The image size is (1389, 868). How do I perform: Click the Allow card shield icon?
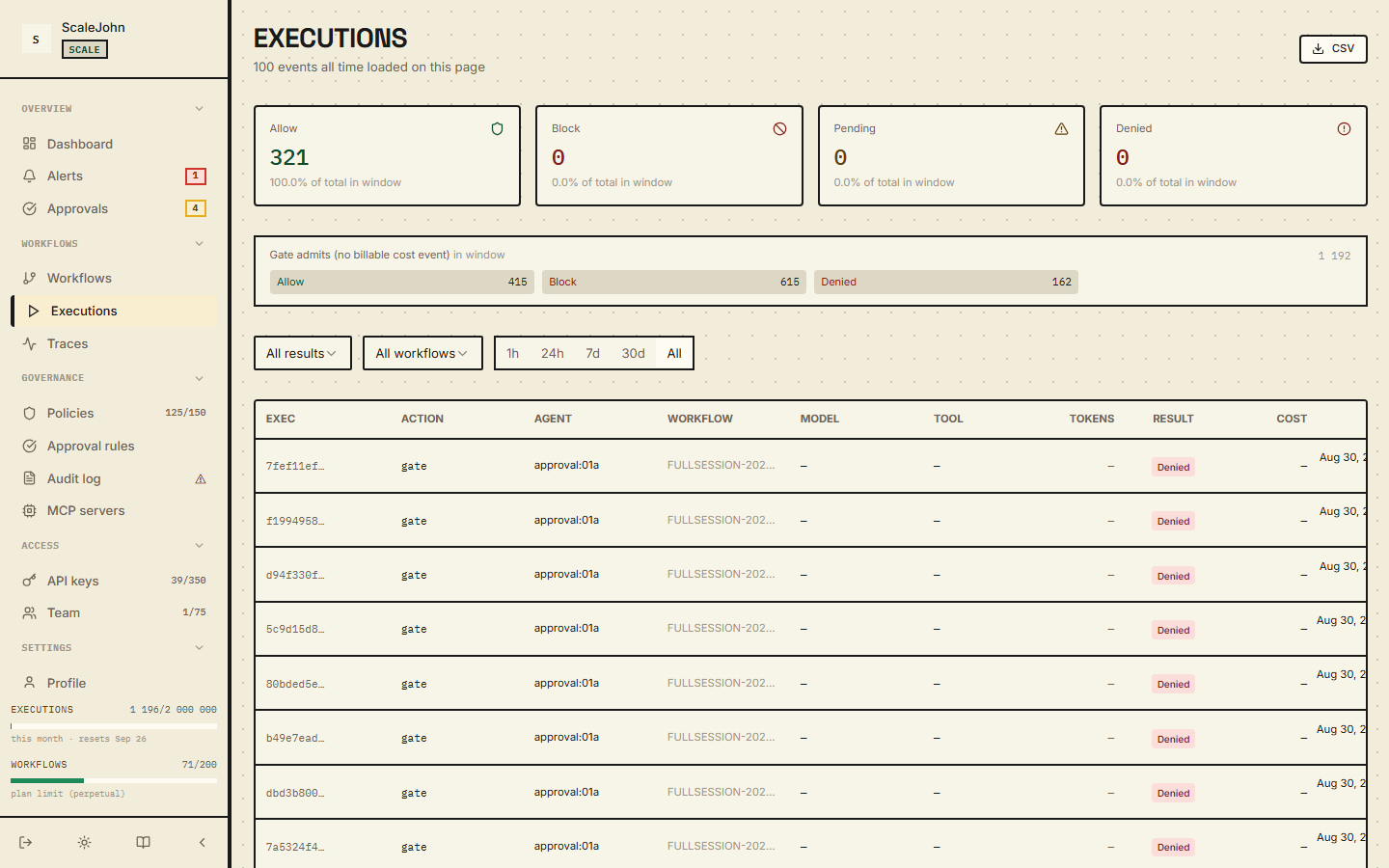click(x=498, y=128)
